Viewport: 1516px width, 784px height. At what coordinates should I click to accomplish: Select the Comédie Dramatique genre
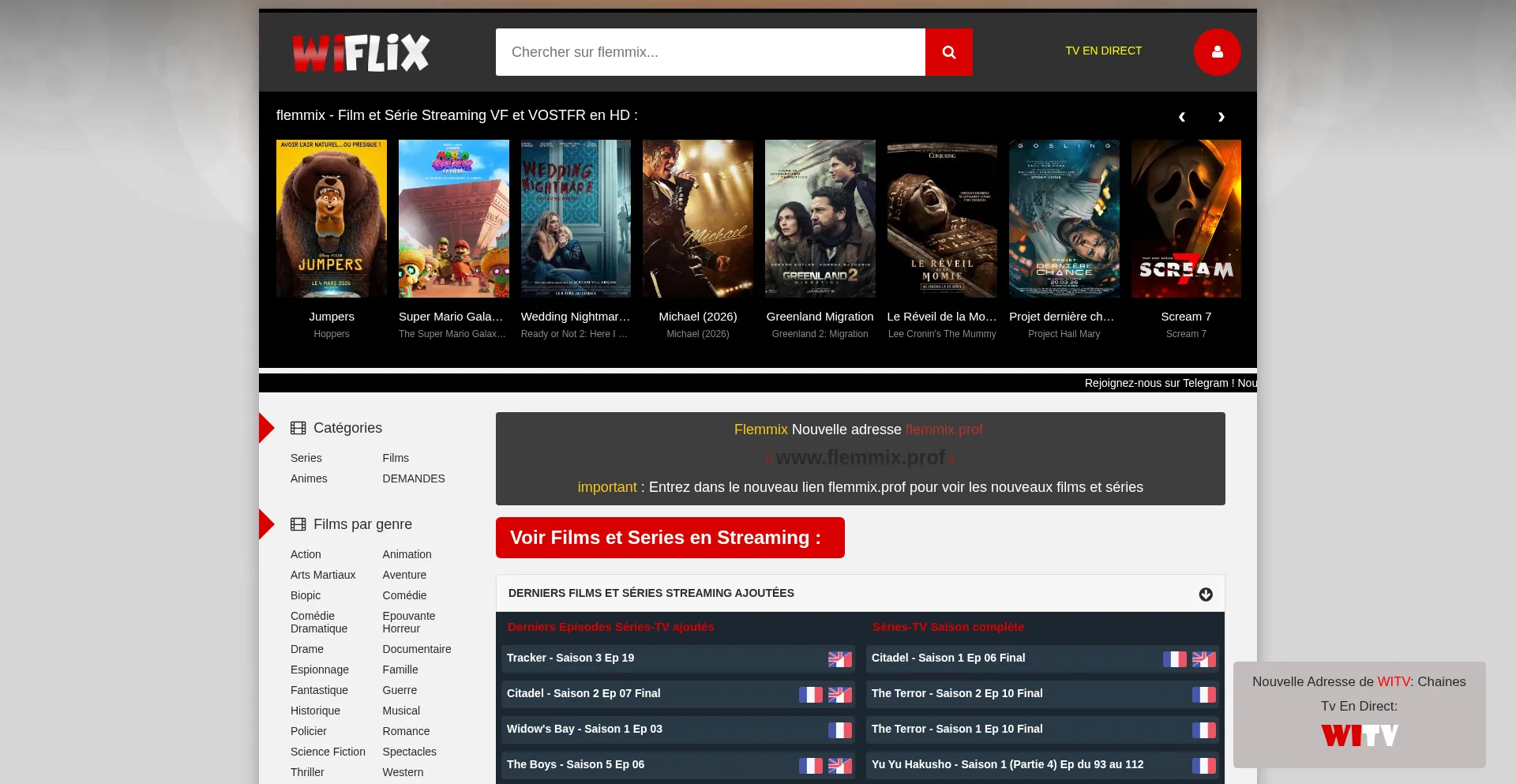click(x=319, y=622)
